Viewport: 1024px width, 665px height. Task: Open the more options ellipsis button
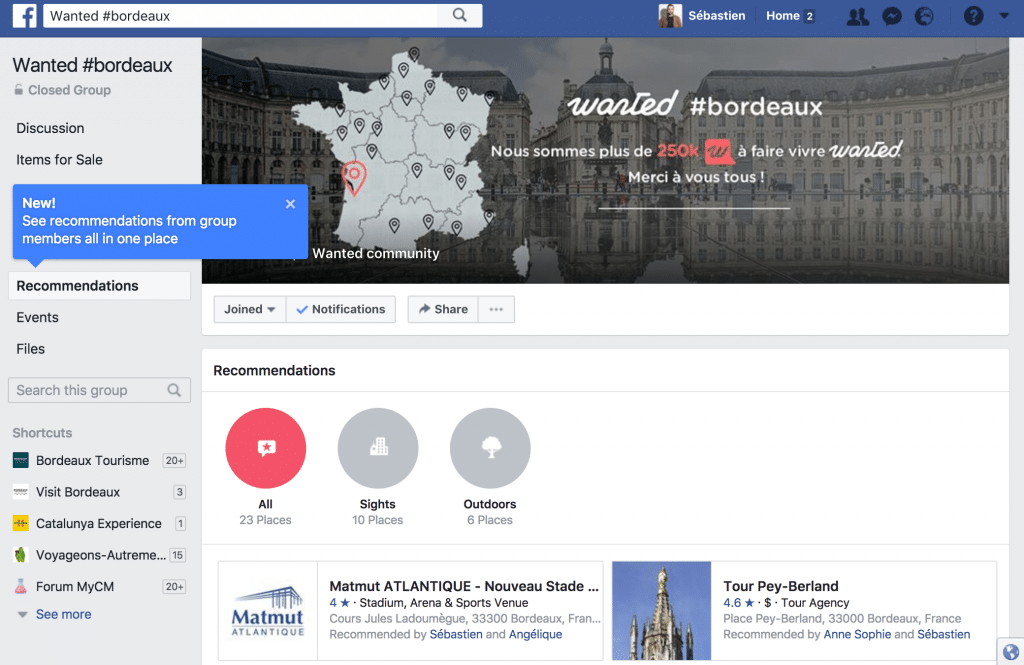(x=496, y=309)
